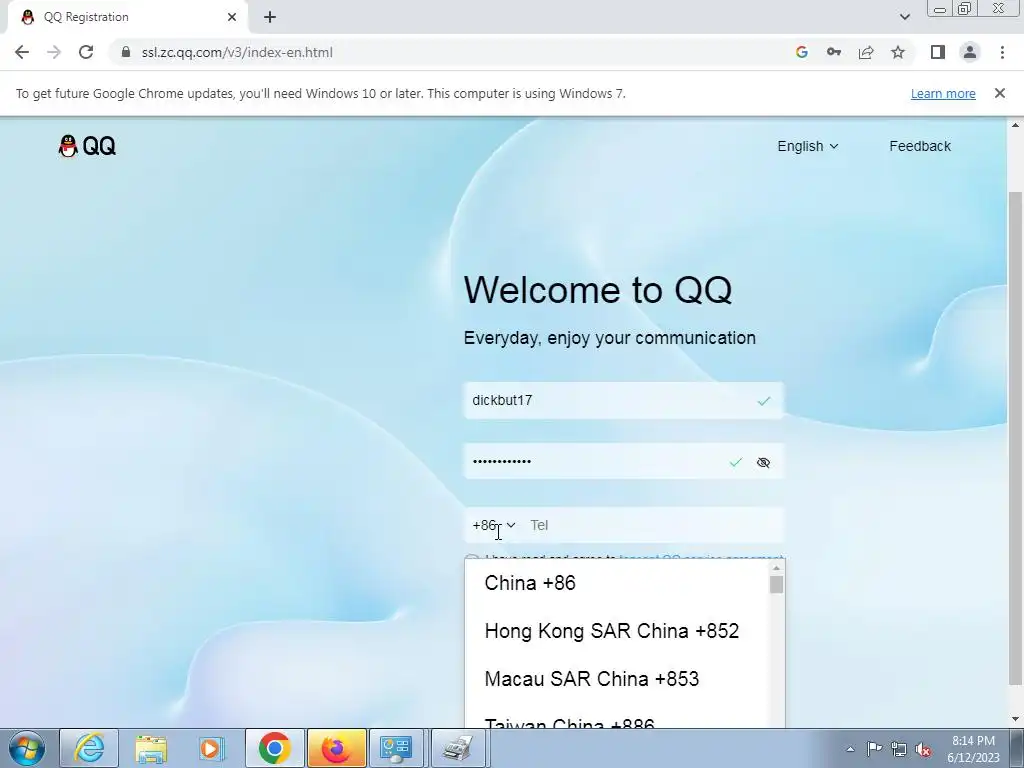Image resolution: width=1024 pixels, height=768 pixels.
Task: Open Chrome three-dot menu
Action: point(1002,52)
